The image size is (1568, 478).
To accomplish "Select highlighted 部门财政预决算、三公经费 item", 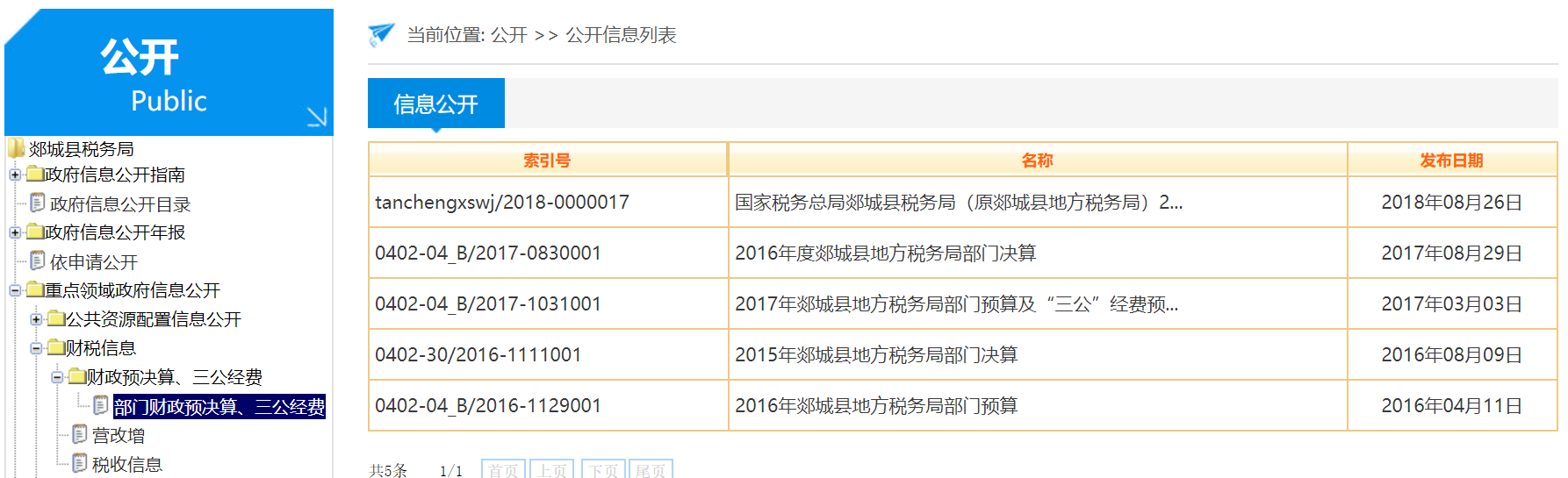I will 219,406.
